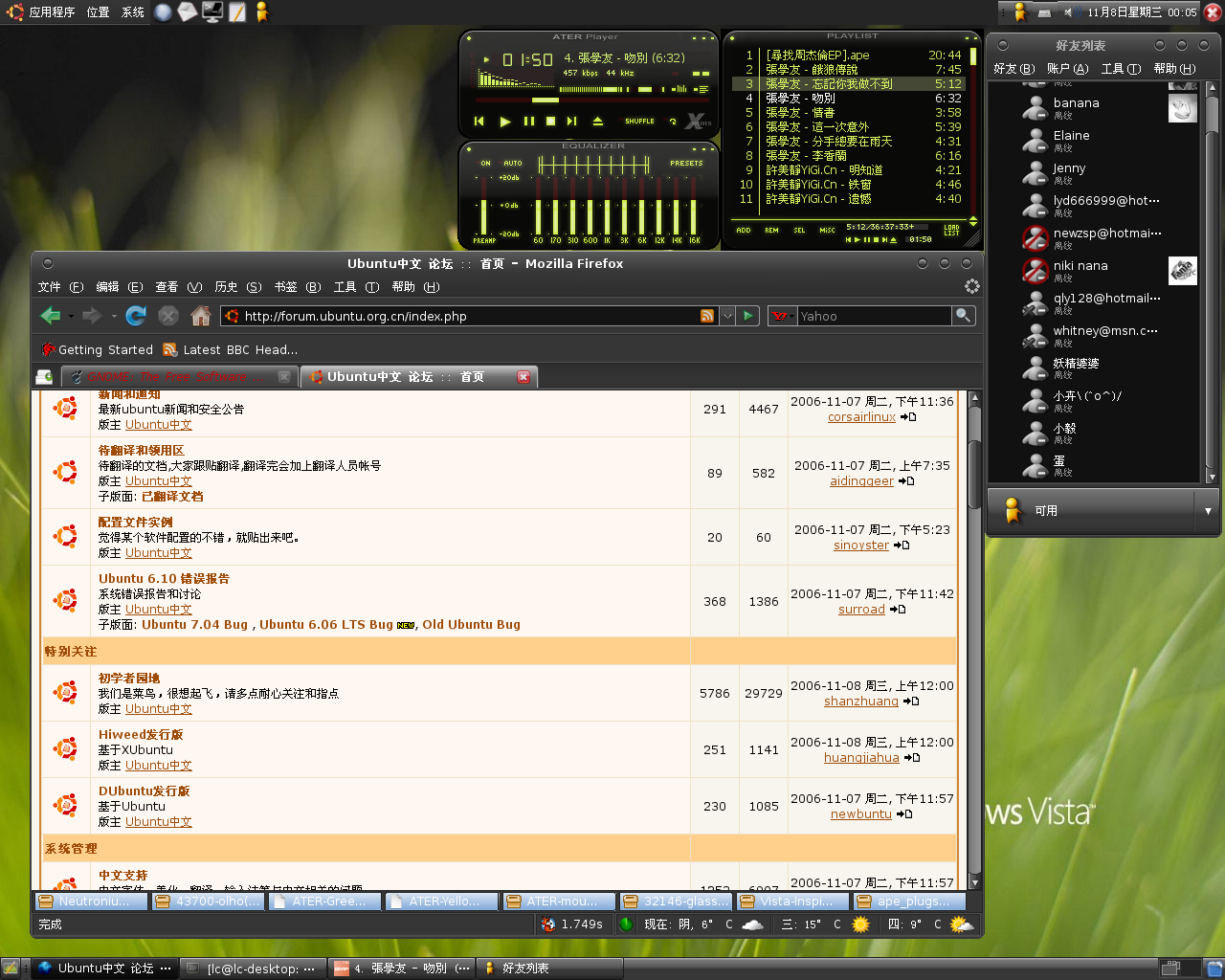The width and height of the screenshot is (1225, 980).
Task: Click playlist ADD button
Action: point(744,231)
